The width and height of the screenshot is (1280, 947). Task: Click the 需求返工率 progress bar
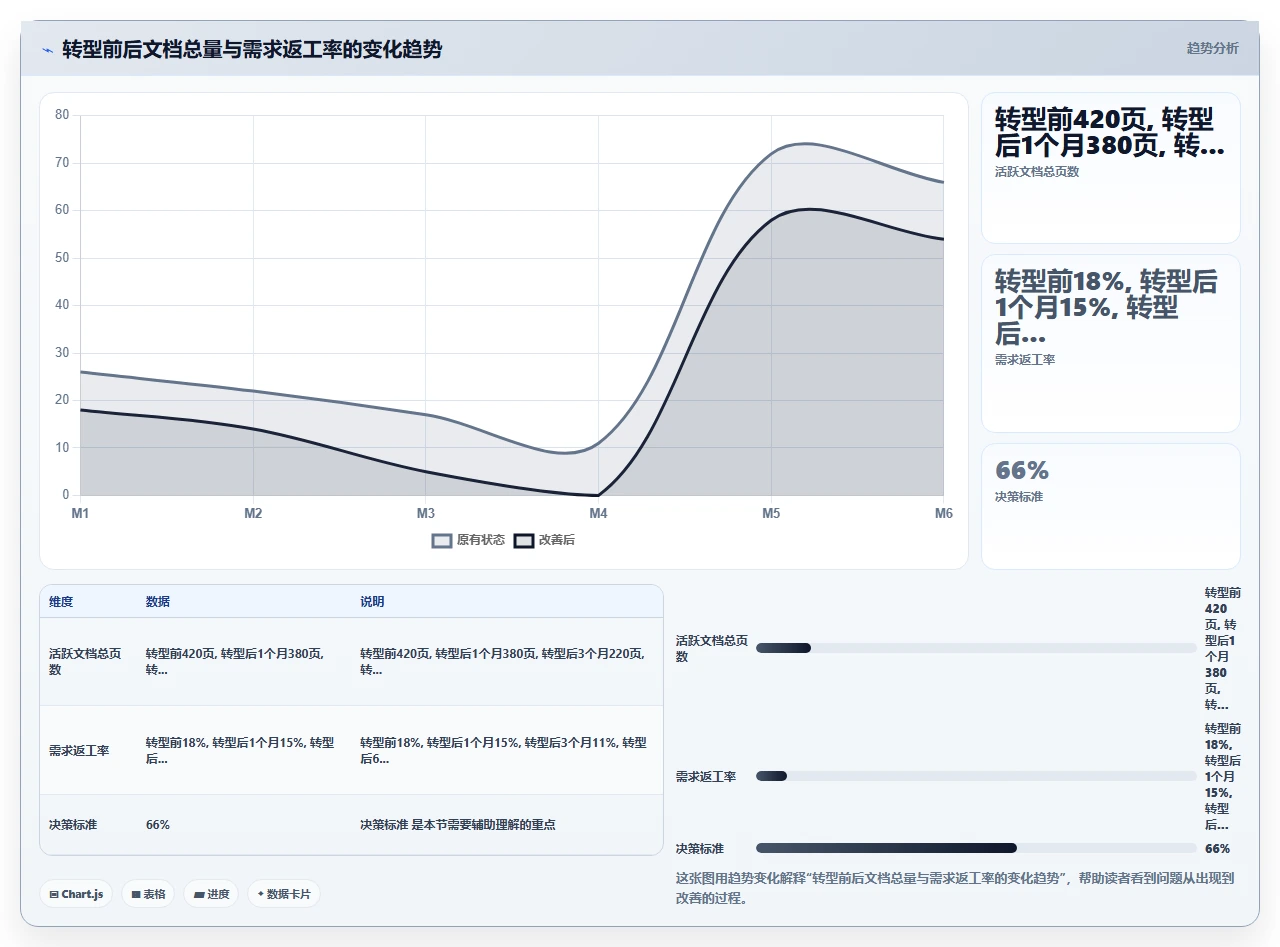coord(976,776)
